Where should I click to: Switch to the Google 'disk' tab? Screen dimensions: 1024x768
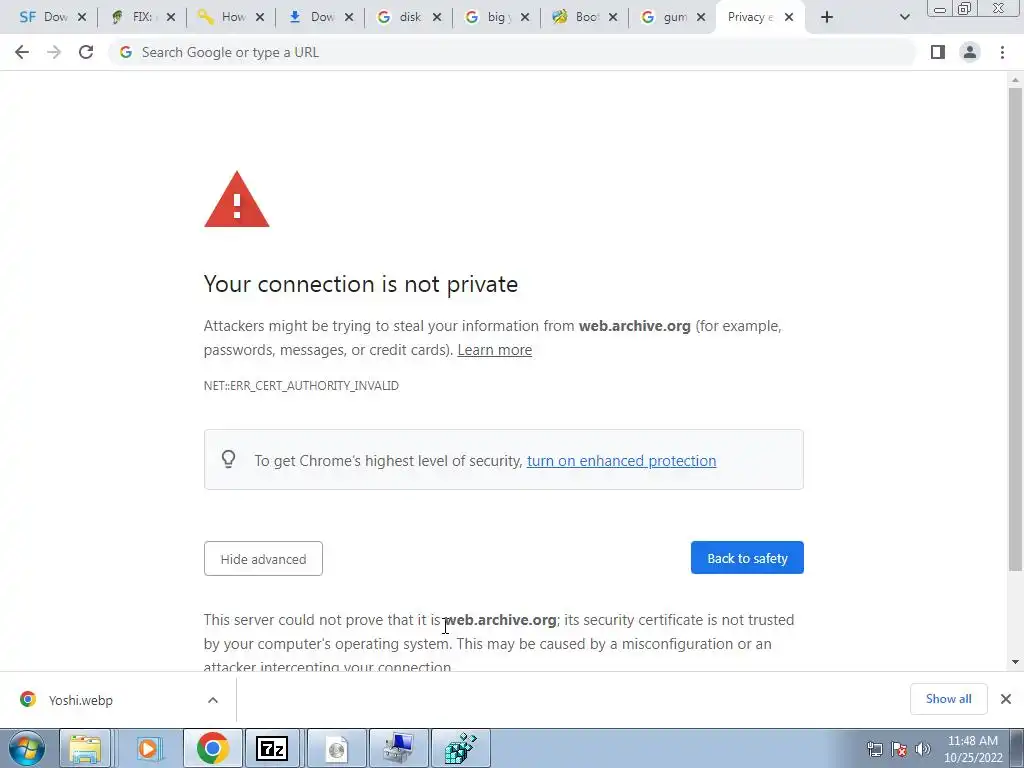[x=407, y=17]
